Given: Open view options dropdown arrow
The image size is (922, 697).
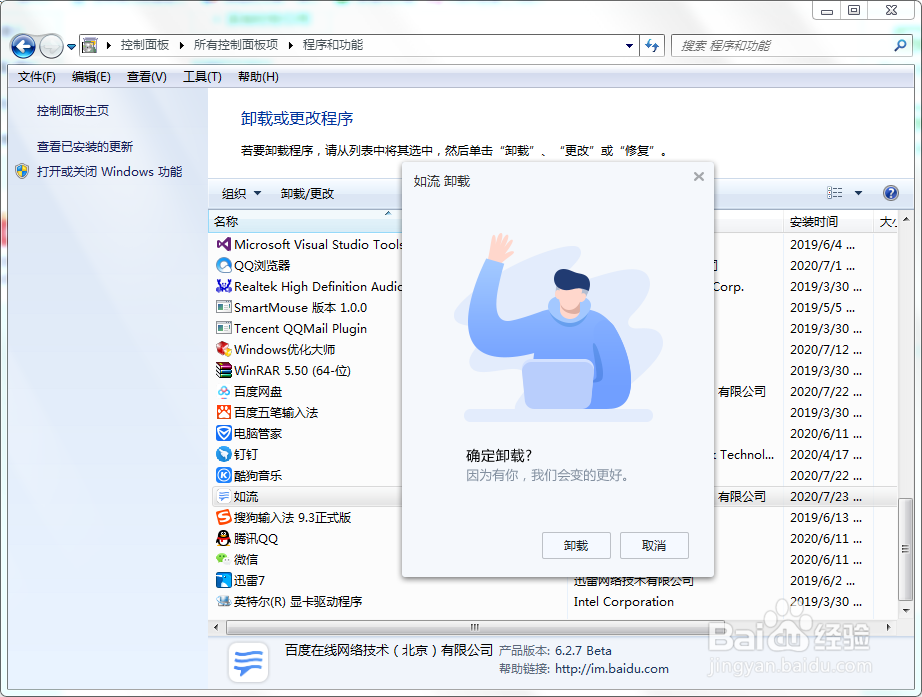Looking at the screenshot, I should [x=858, y=193].
